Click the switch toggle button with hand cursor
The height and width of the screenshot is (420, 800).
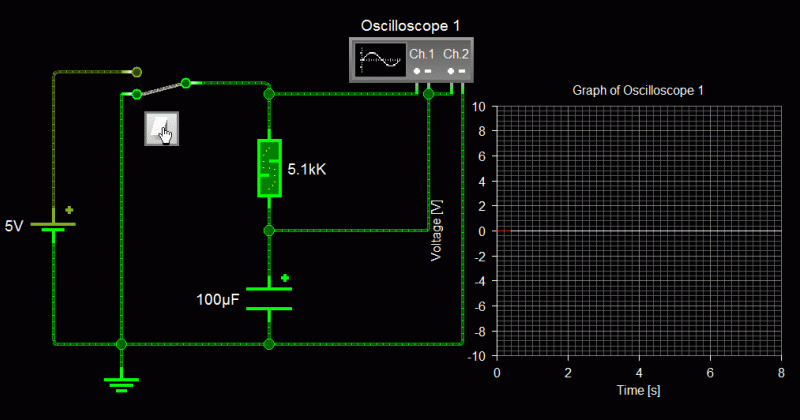coord(161,129)
